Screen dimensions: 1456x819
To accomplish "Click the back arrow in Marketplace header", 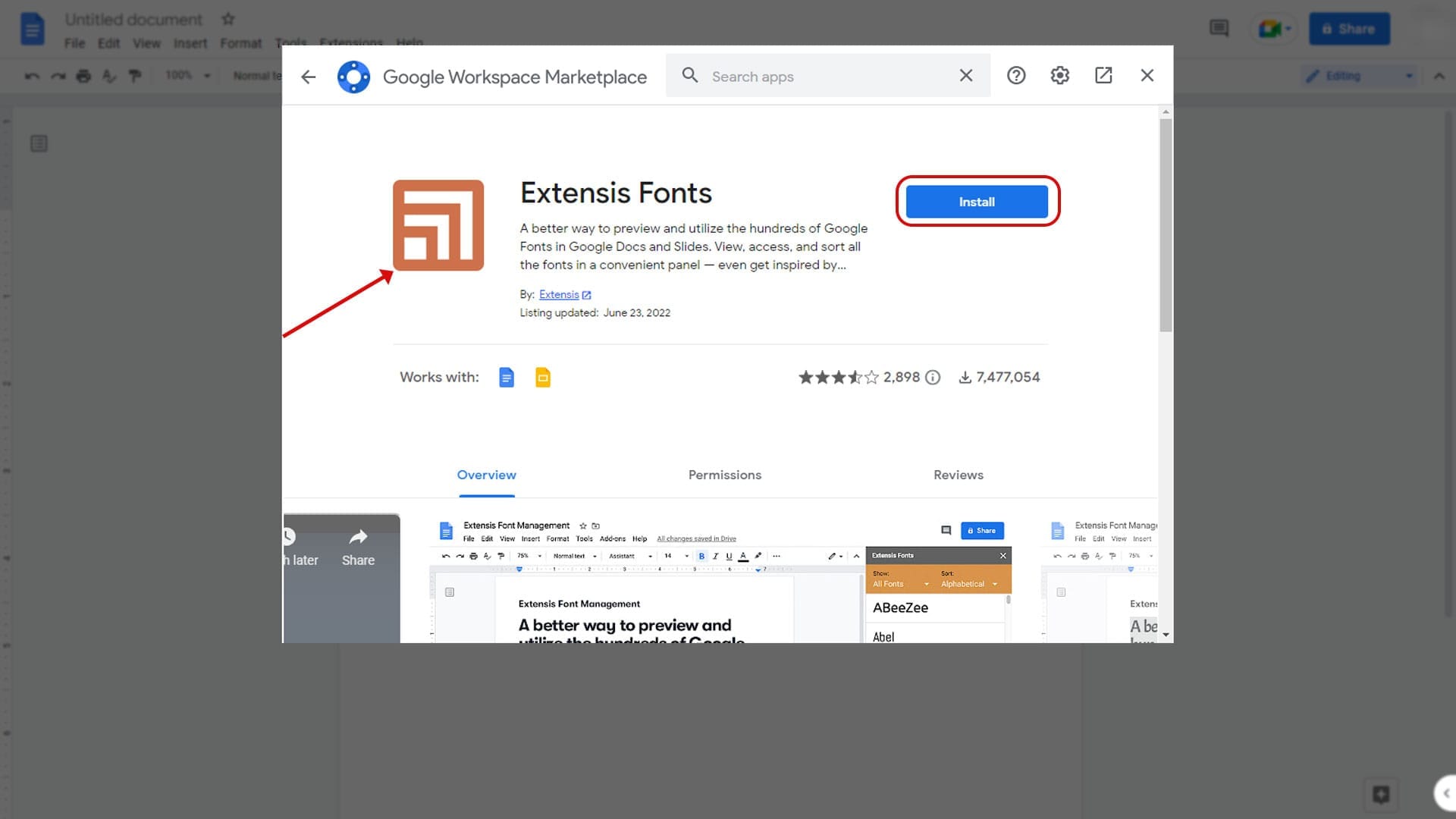I will pyautogui.click(x=308, y=77).
